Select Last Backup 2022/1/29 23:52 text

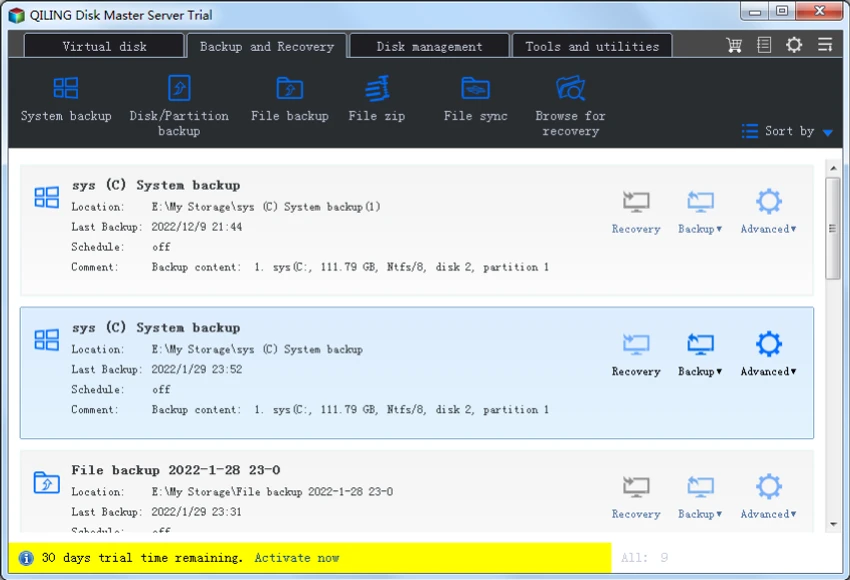[196, 369]
